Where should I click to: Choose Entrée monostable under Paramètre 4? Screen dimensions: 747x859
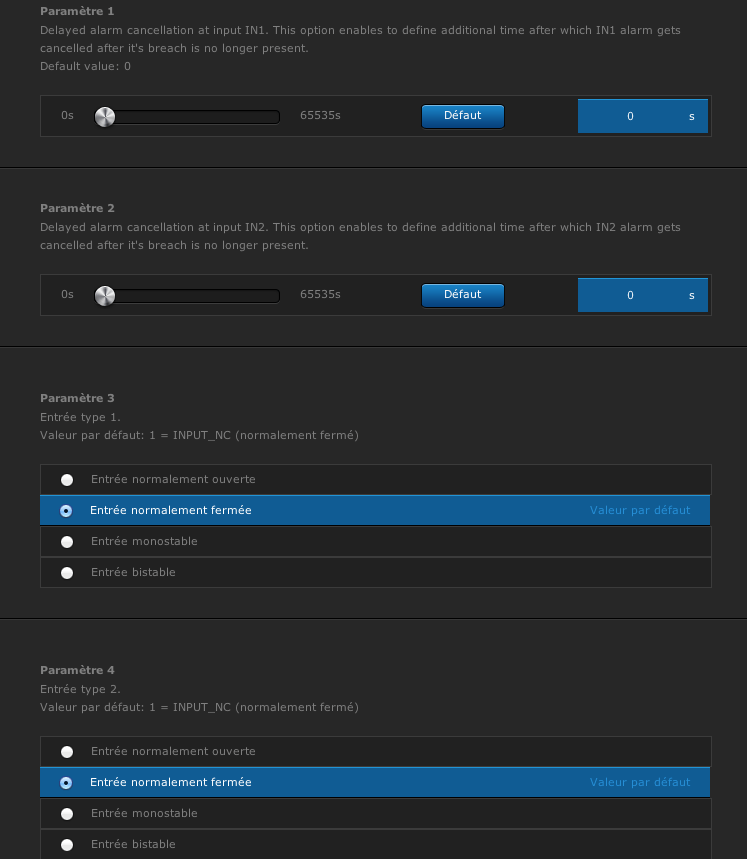point(376,814)
